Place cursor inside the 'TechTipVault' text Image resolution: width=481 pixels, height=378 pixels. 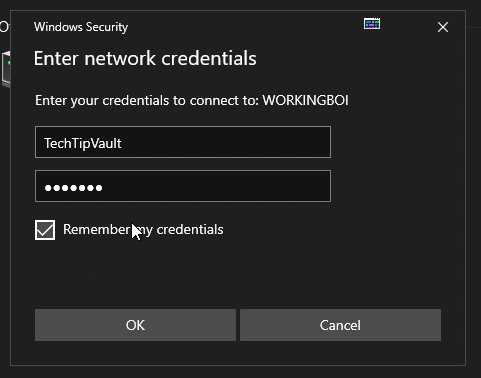[83, 143]
